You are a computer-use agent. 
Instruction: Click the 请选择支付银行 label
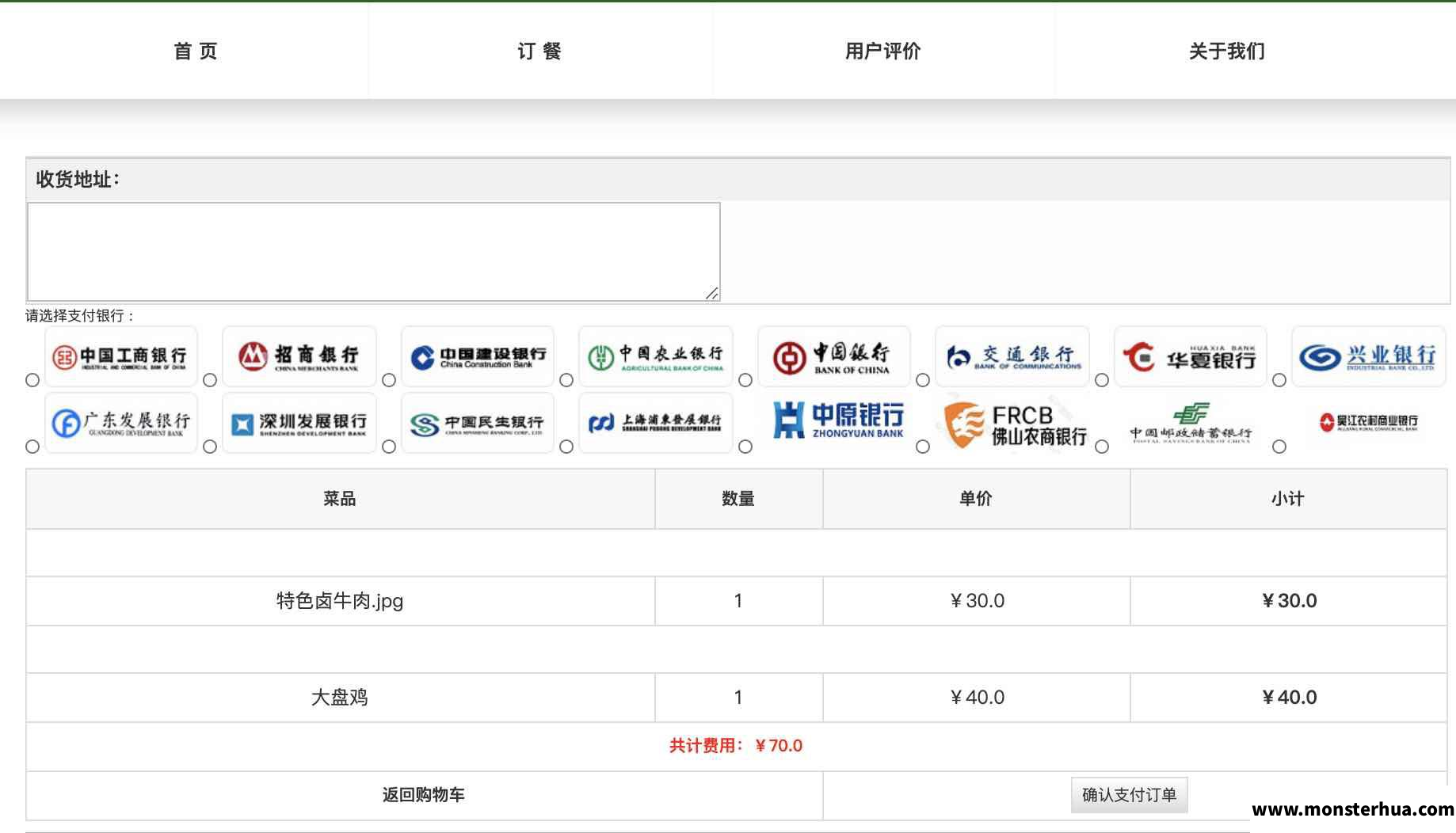pyautogui.click(x=80, y=316)
